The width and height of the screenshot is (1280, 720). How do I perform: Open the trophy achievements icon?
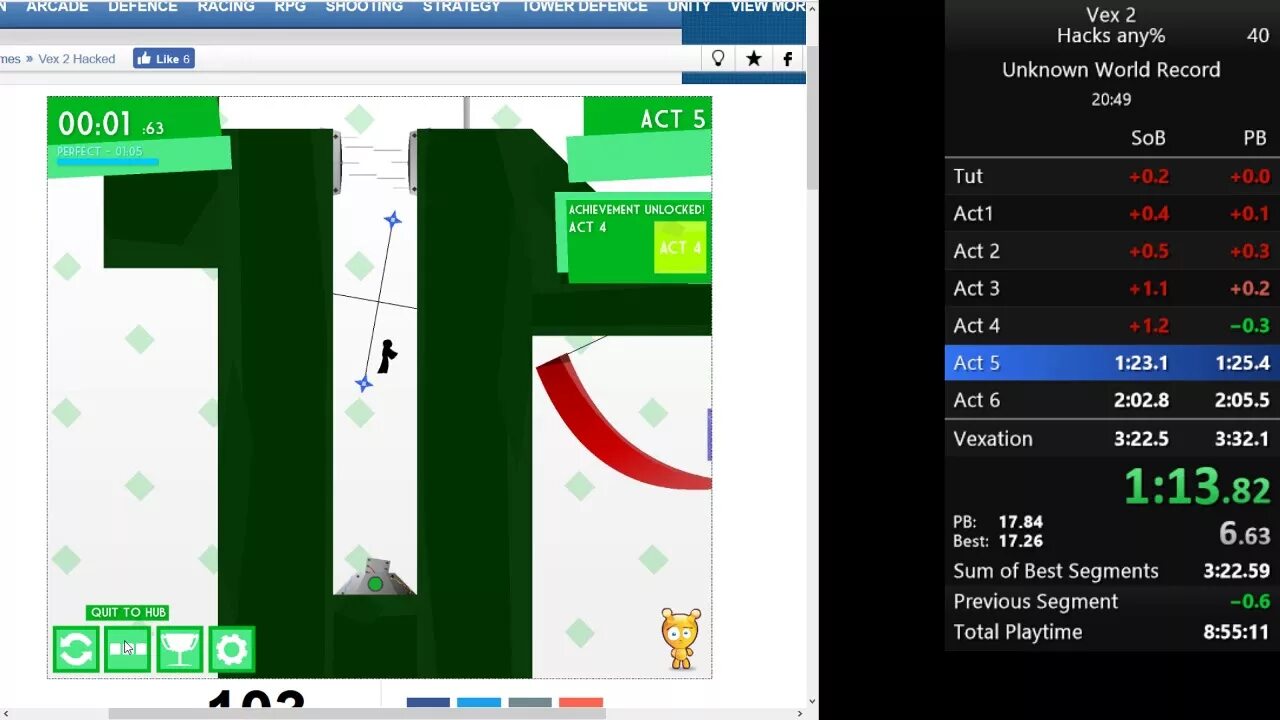click(179, 649)
